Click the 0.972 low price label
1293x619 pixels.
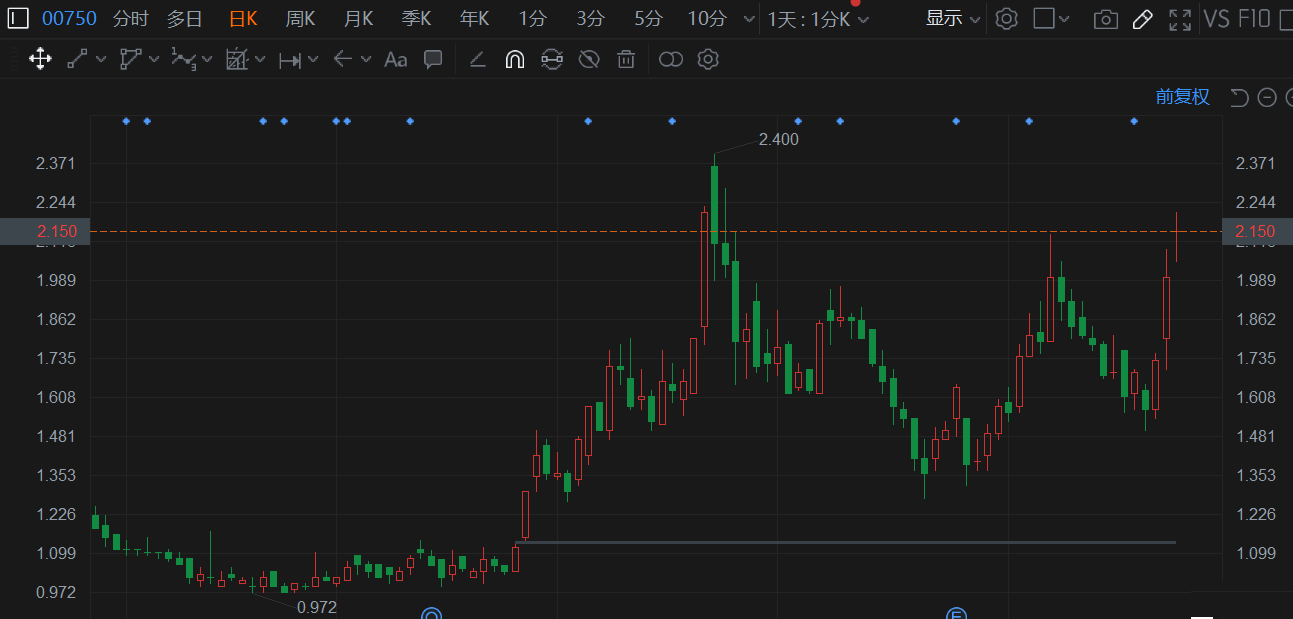(x=317, y=607)
